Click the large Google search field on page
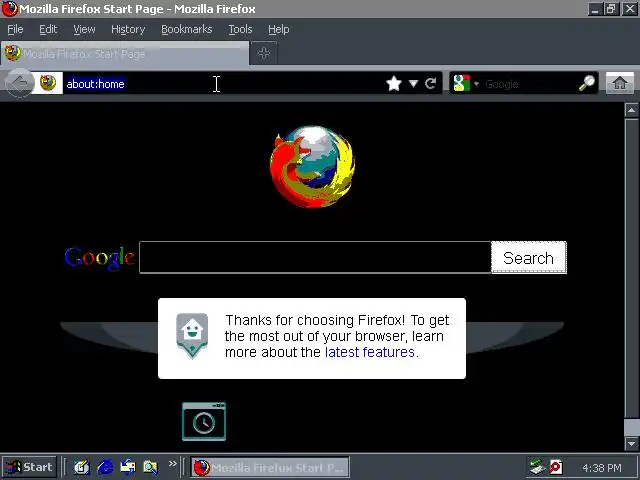The height and width of the screenshot is (480, 640). [x=315, y=257]
